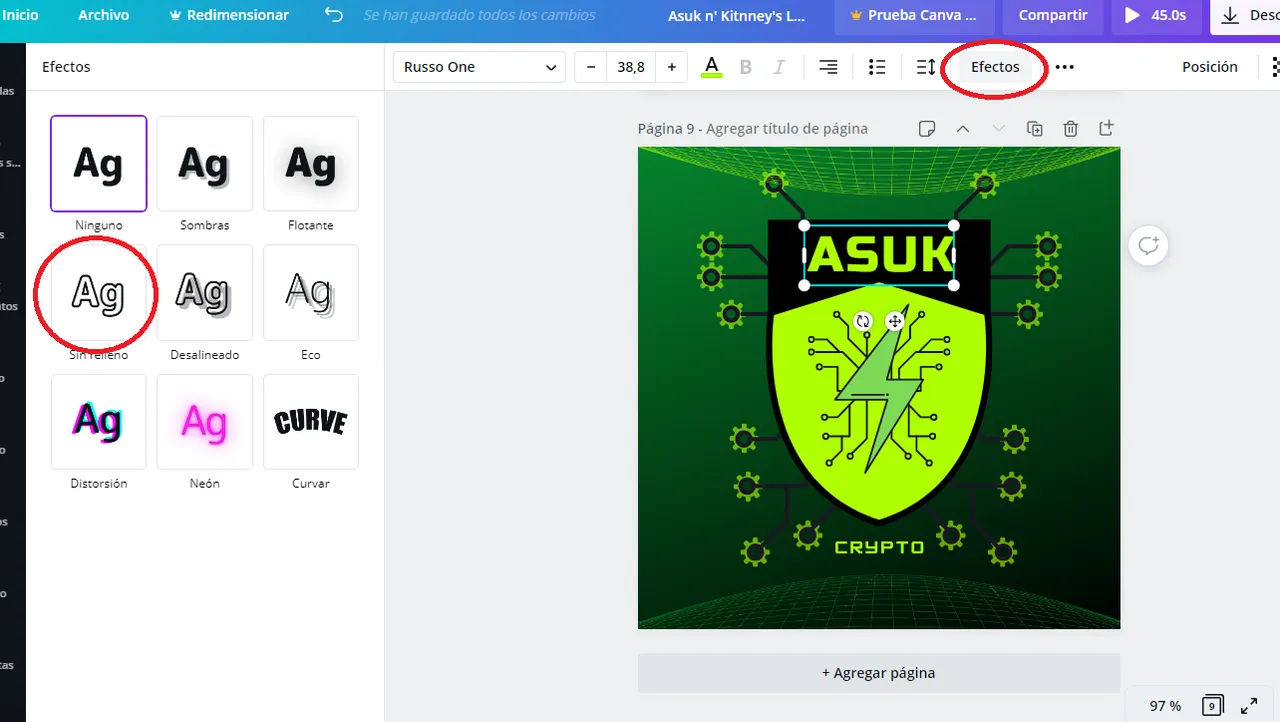
Task: Select Desalineado text effect
Action: (204, 293)
